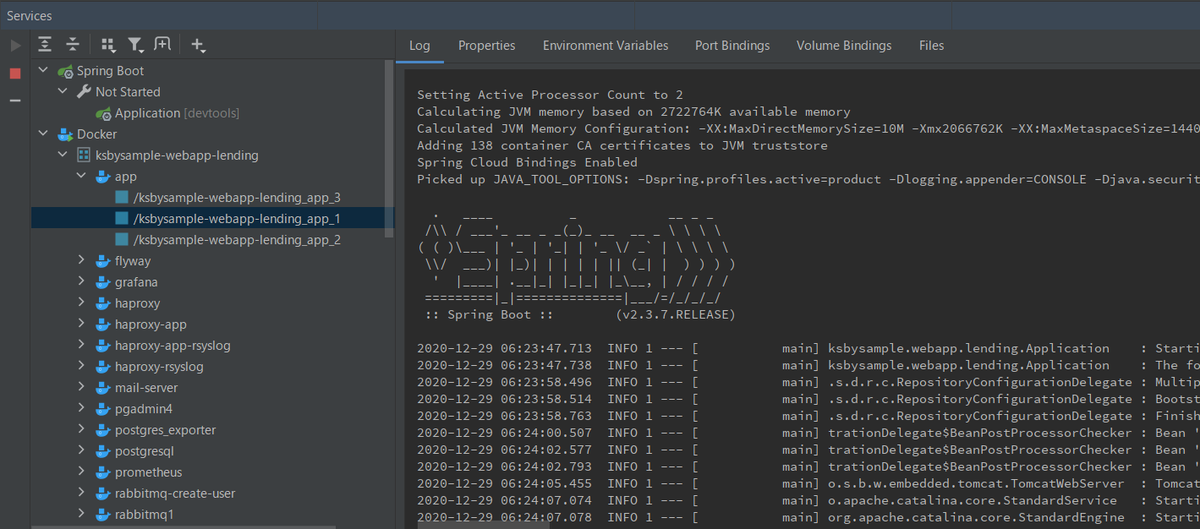Click the ksbysample-webapp-lending compose icon

point(84,155)
